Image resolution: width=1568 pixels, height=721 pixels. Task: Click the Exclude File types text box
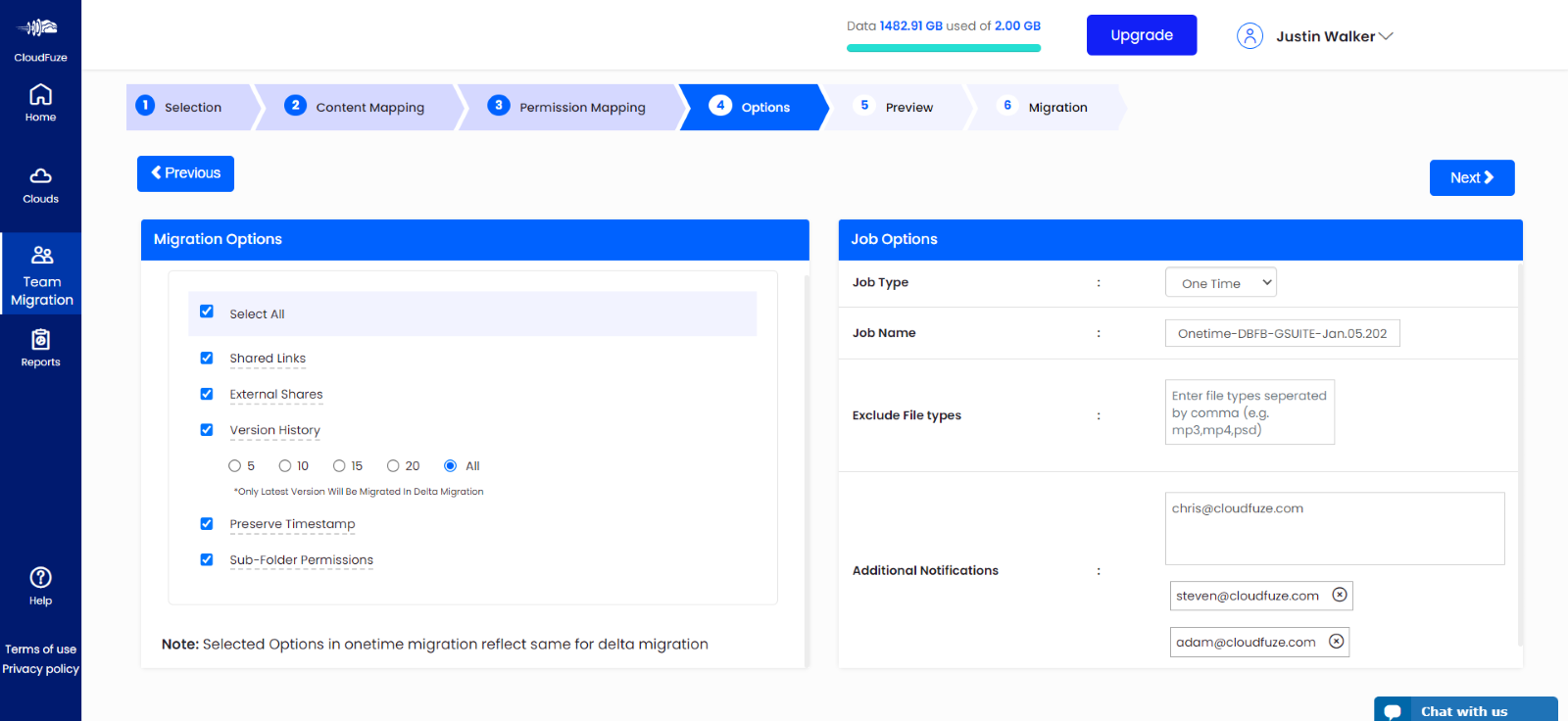(1249, 412)
